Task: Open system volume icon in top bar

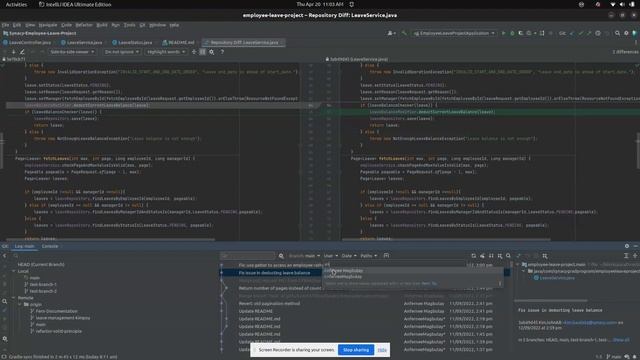Action: tap(622, 4)
